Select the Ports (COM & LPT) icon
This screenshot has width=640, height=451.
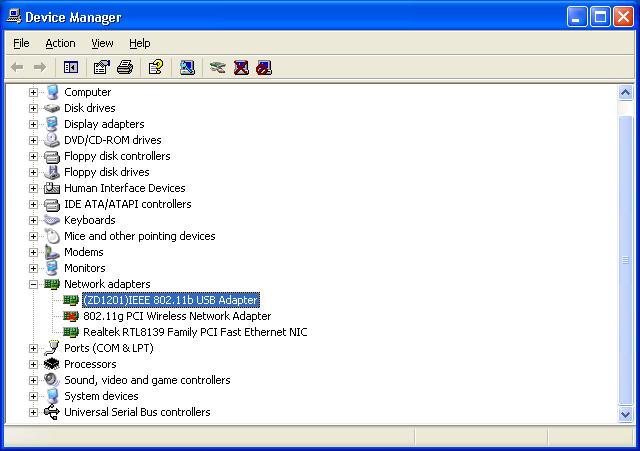click(52, 348)
